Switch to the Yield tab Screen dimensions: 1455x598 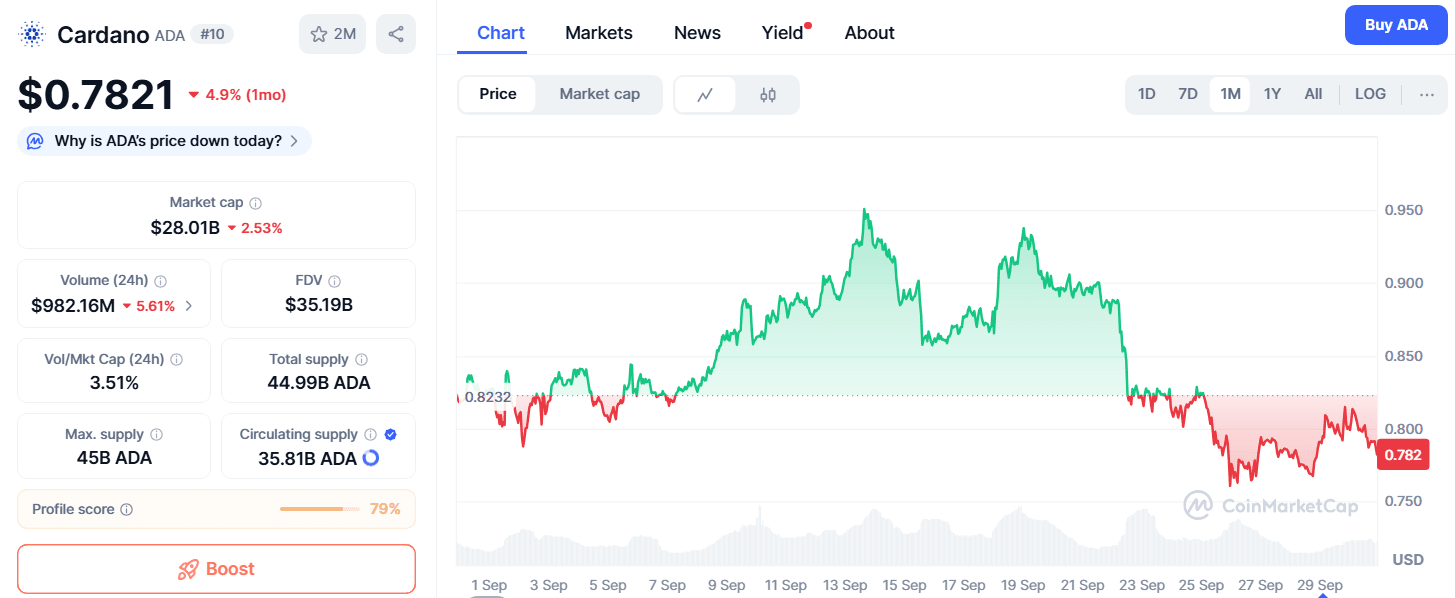783,33
